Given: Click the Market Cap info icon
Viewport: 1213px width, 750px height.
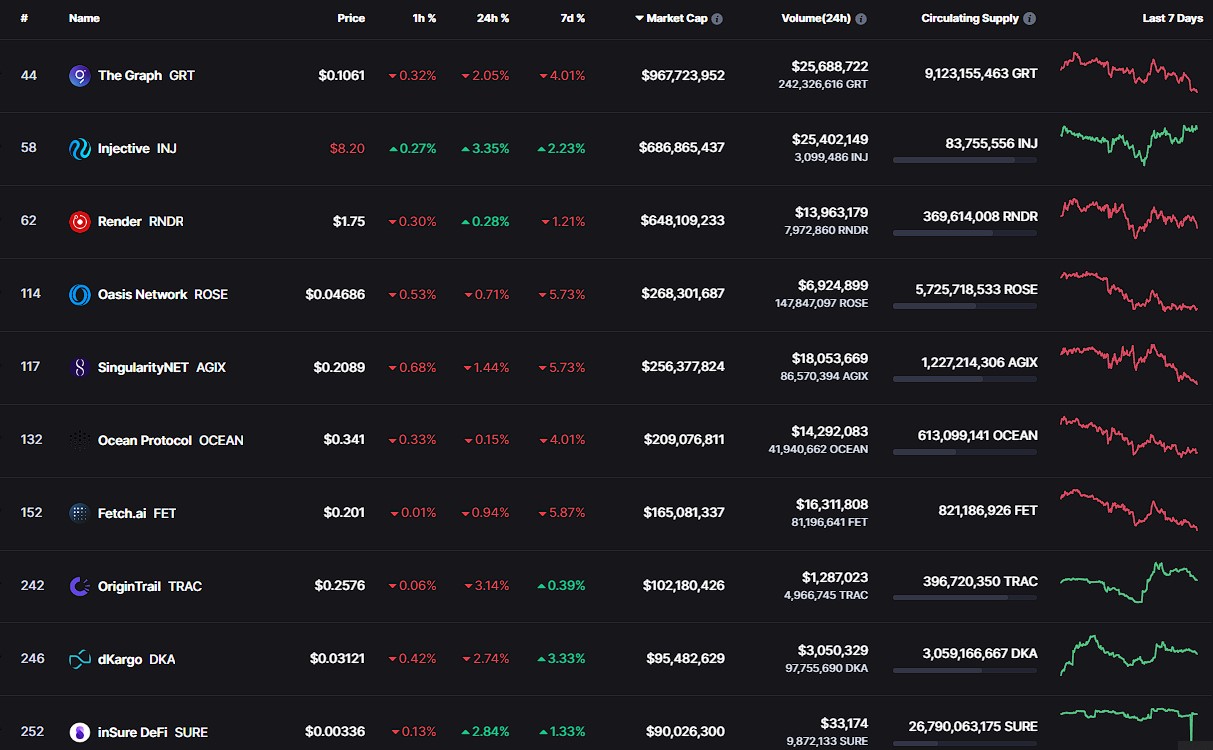Looking at the screenshot, I should click(x=717, y=19).
